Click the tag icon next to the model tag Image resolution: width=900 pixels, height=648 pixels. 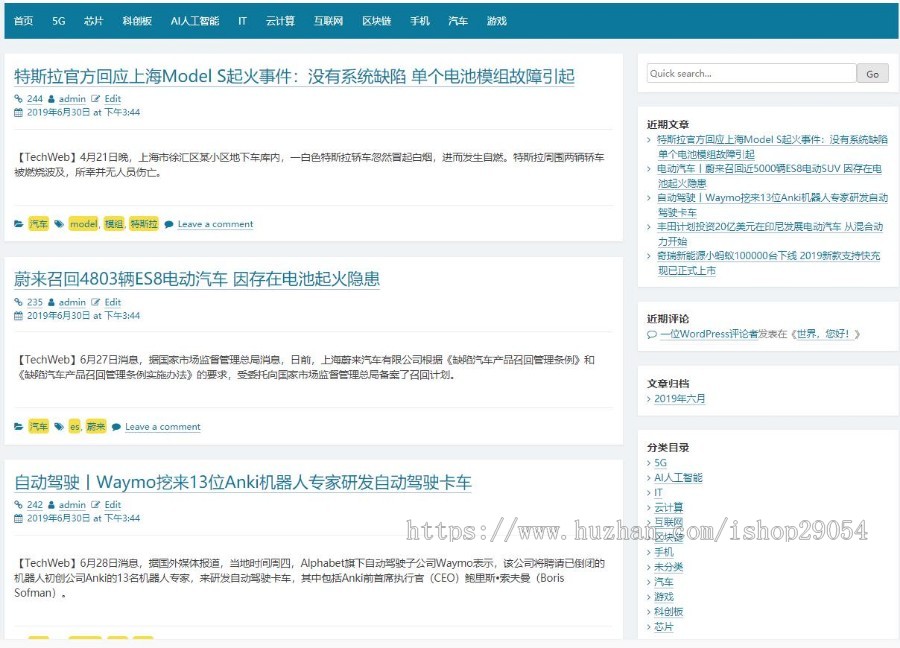point(58,224)
